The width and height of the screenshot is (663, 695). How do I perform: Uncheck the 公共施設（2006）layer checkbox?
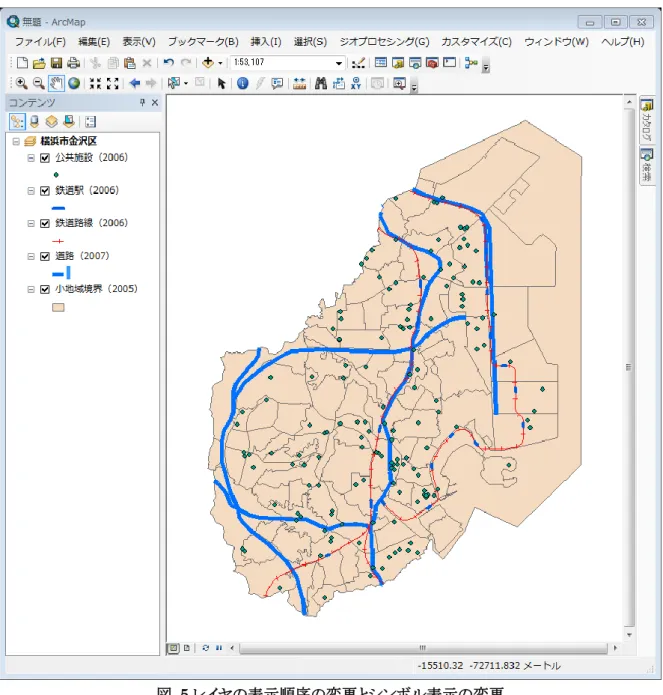click(x=45, y=158)
